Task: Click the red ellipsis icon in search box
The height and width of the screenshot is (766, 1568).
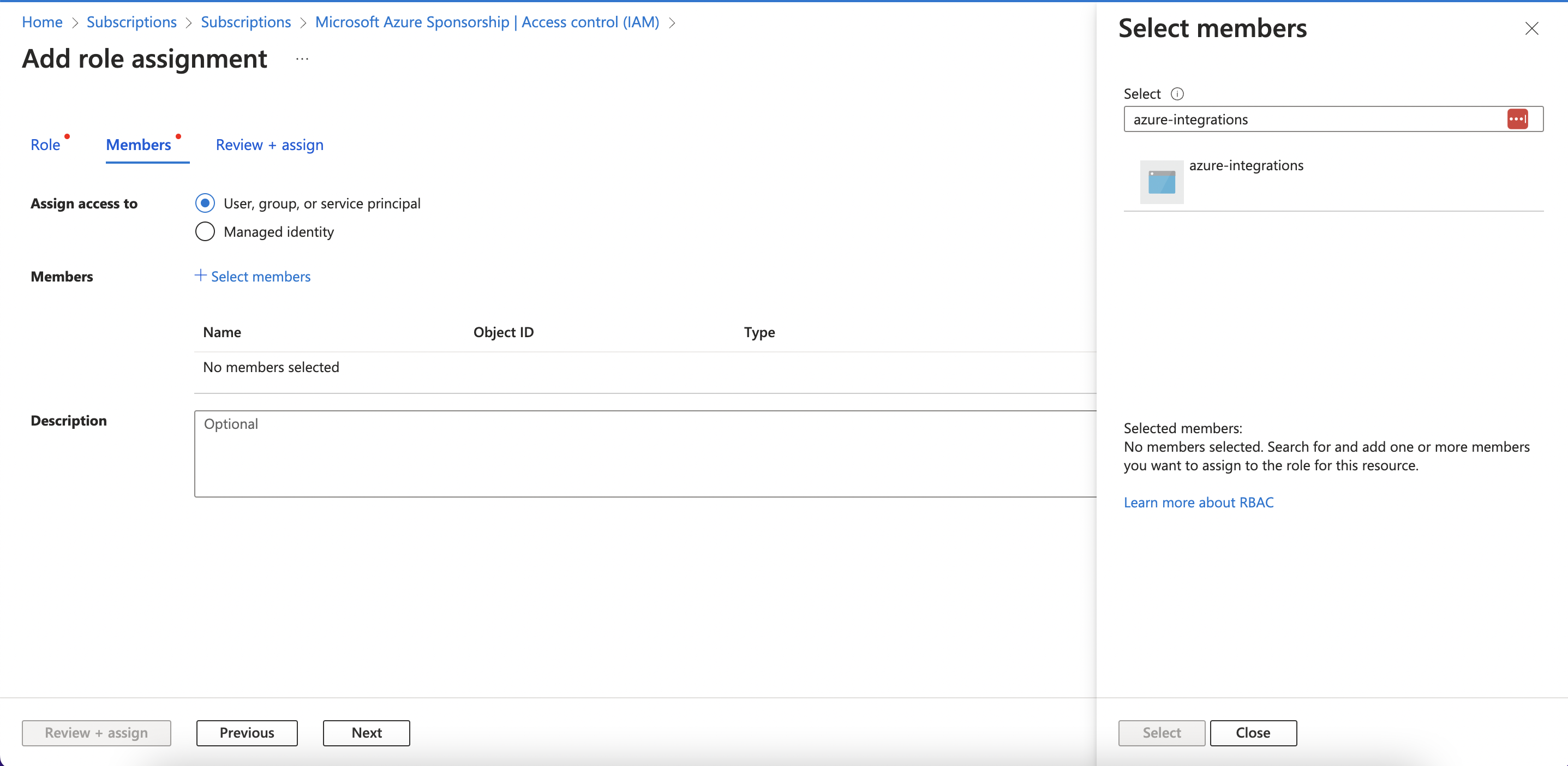Action: point(1517,119)
